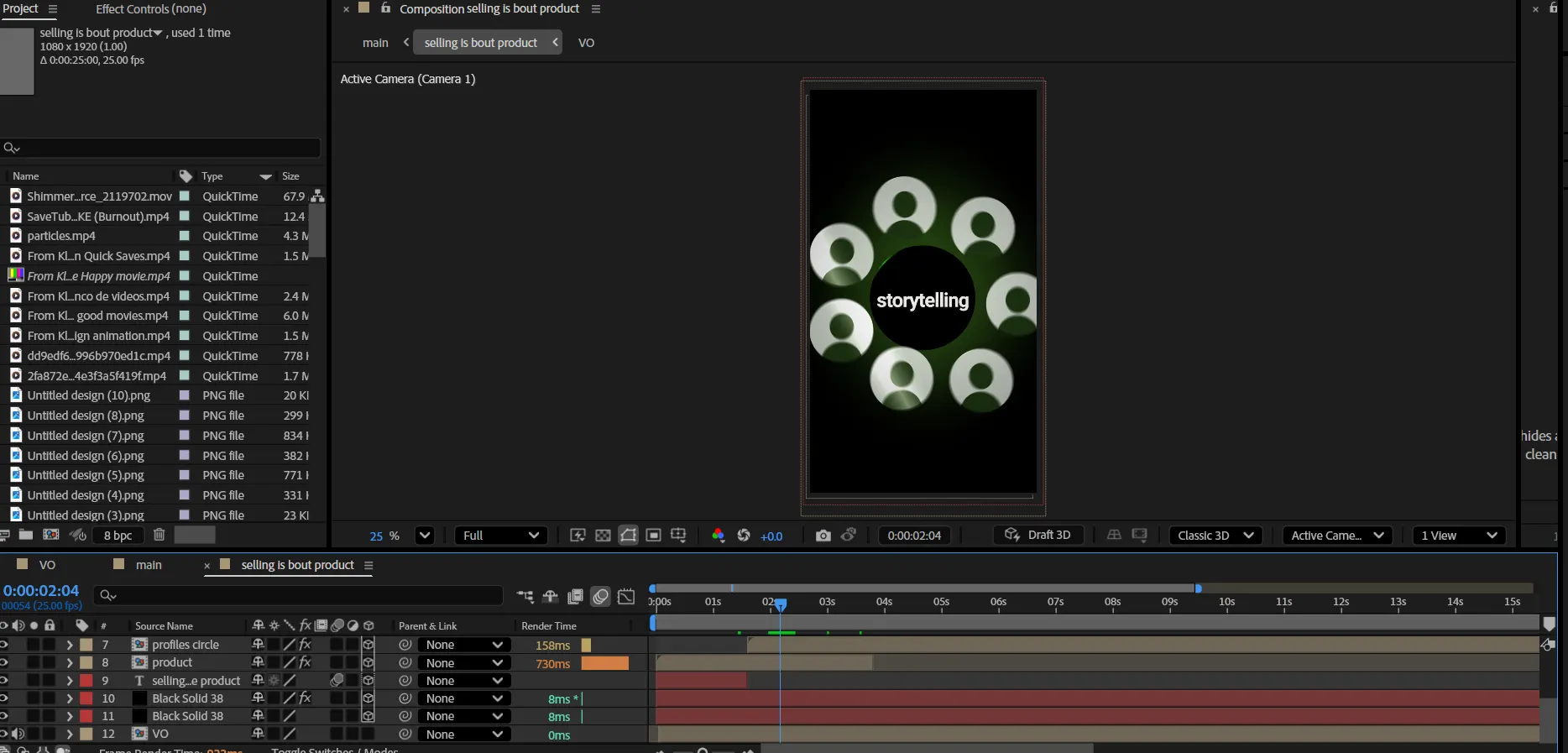This screenshot has height=753, width=1568.
Task: Click the Reset Exposure icon
Action: tap(744, 536)
